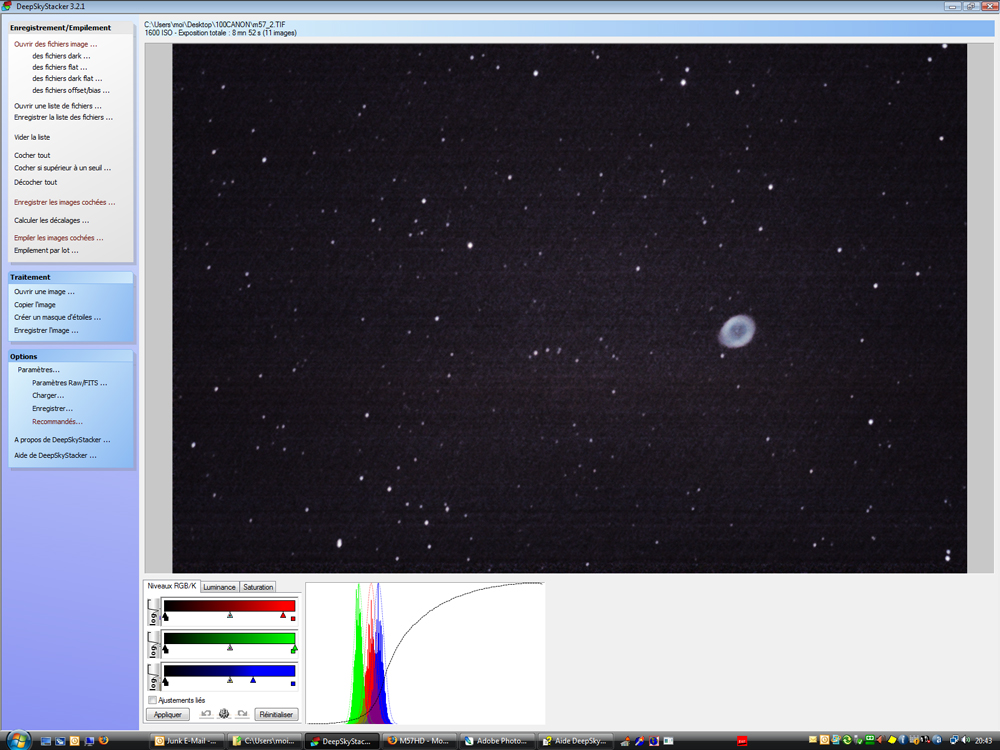This screenshot has width=1000, height=750.
Task: Click Empiler les images cochées
Action: [x=59, y=237]
